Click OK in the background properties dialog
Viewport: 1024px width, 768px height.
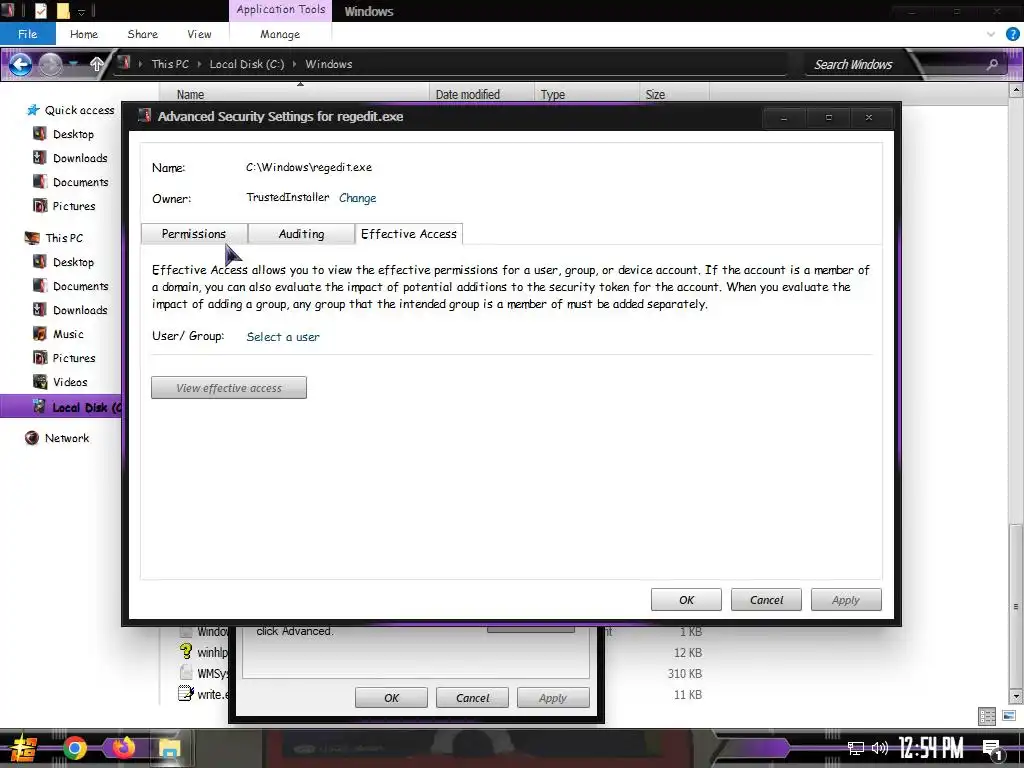pyautogui.click(x=391, y=697)
